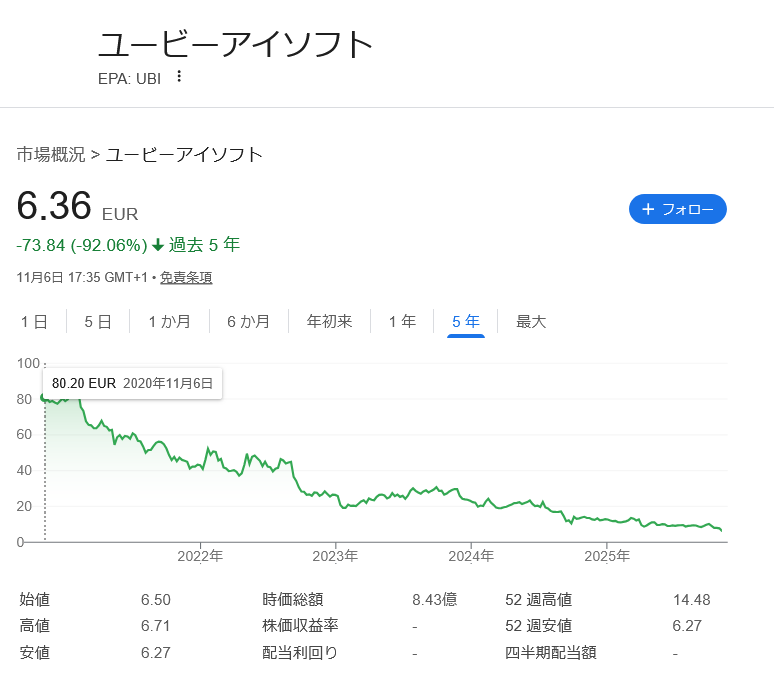Show the 1か月 chart range
This screenshot has width=774, height=675.
pyautogui.click(x=169, y=322)
